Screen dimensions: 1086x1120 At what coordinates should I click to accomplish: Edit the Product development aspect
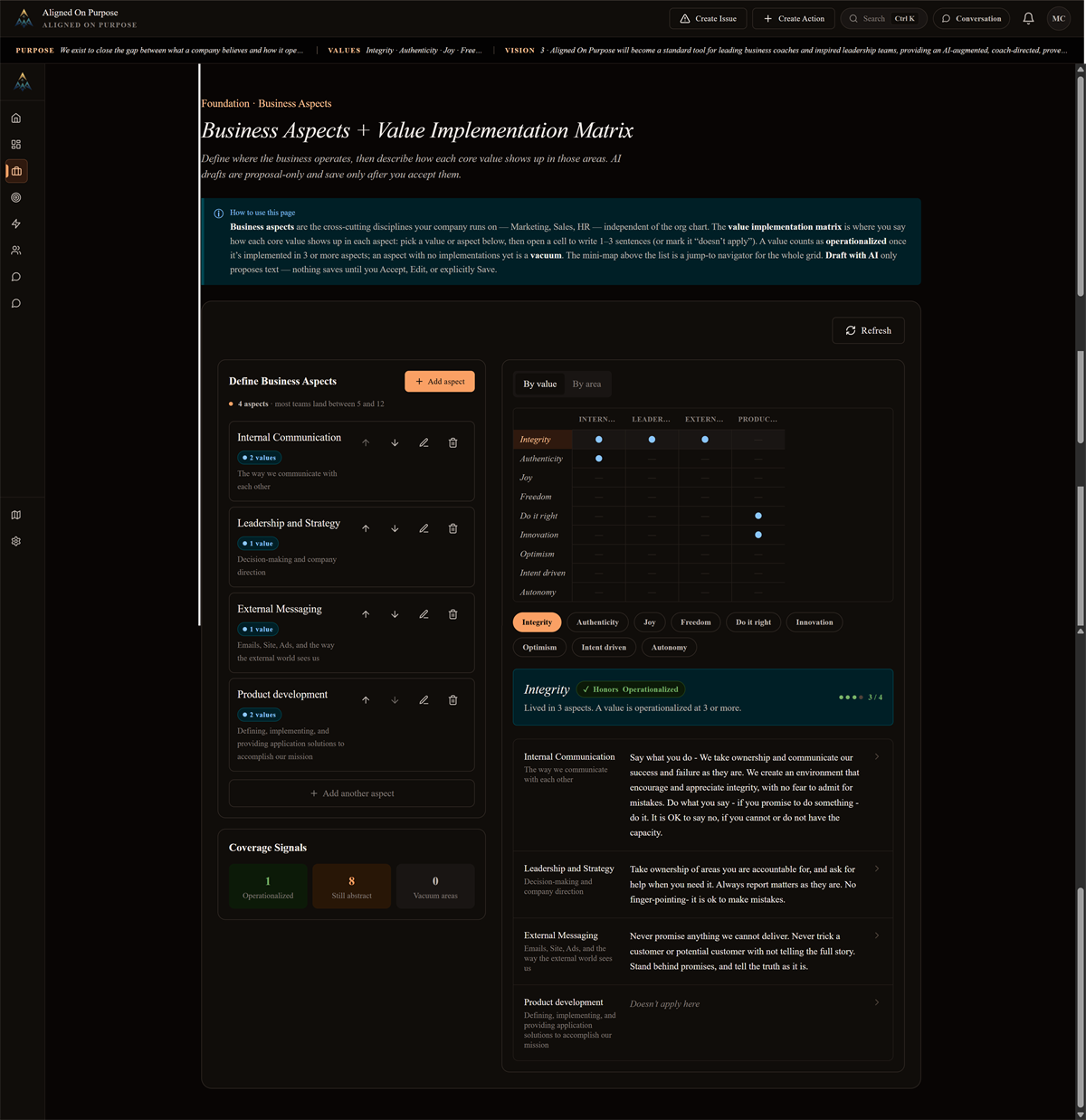click(x=424, y=700)
